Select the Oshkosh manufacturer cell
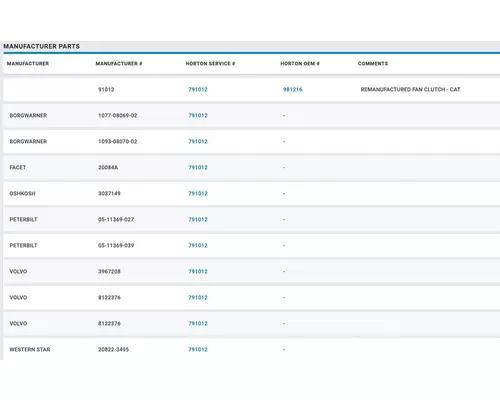The image size is (500, 400). [x=22, y=193]
